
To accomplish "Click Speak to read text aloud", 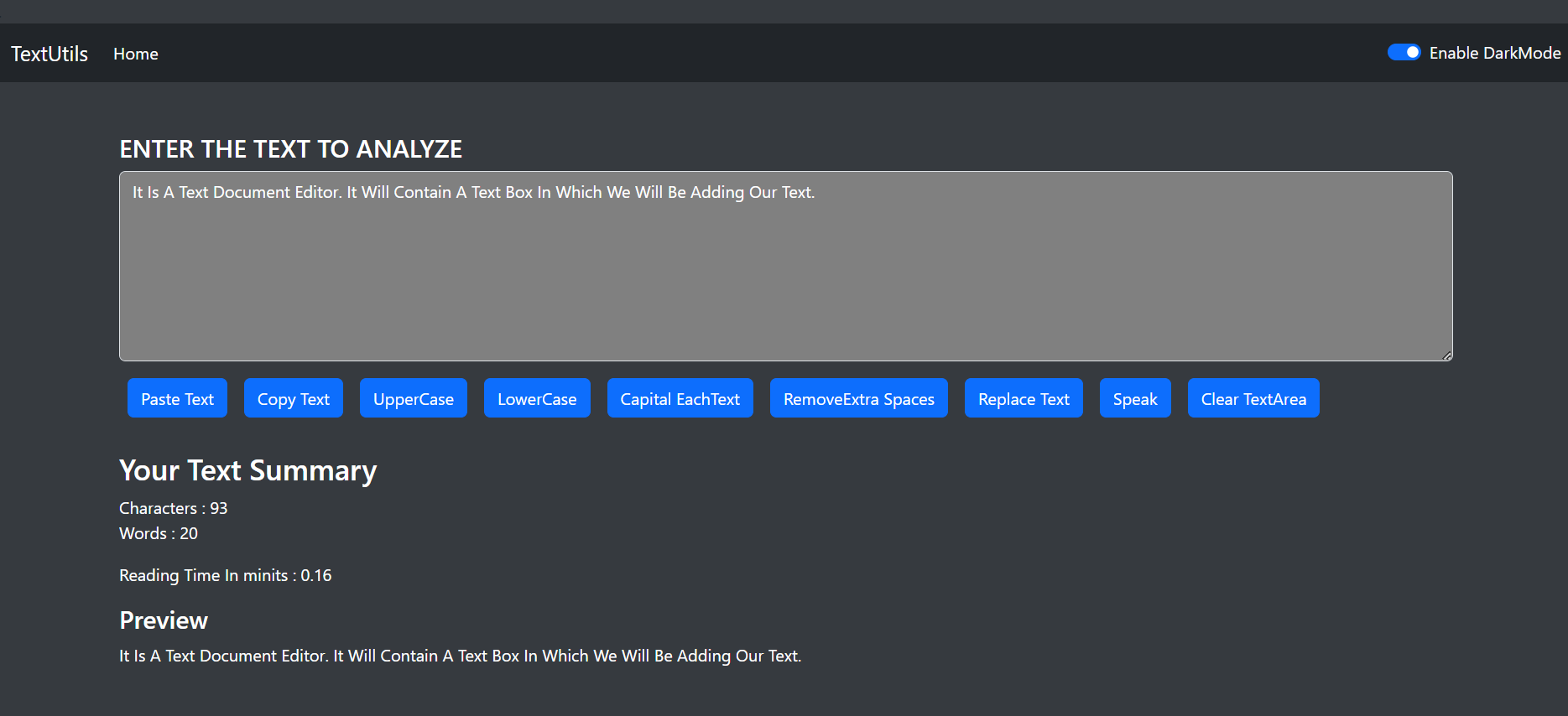I will coord(1135,398).
